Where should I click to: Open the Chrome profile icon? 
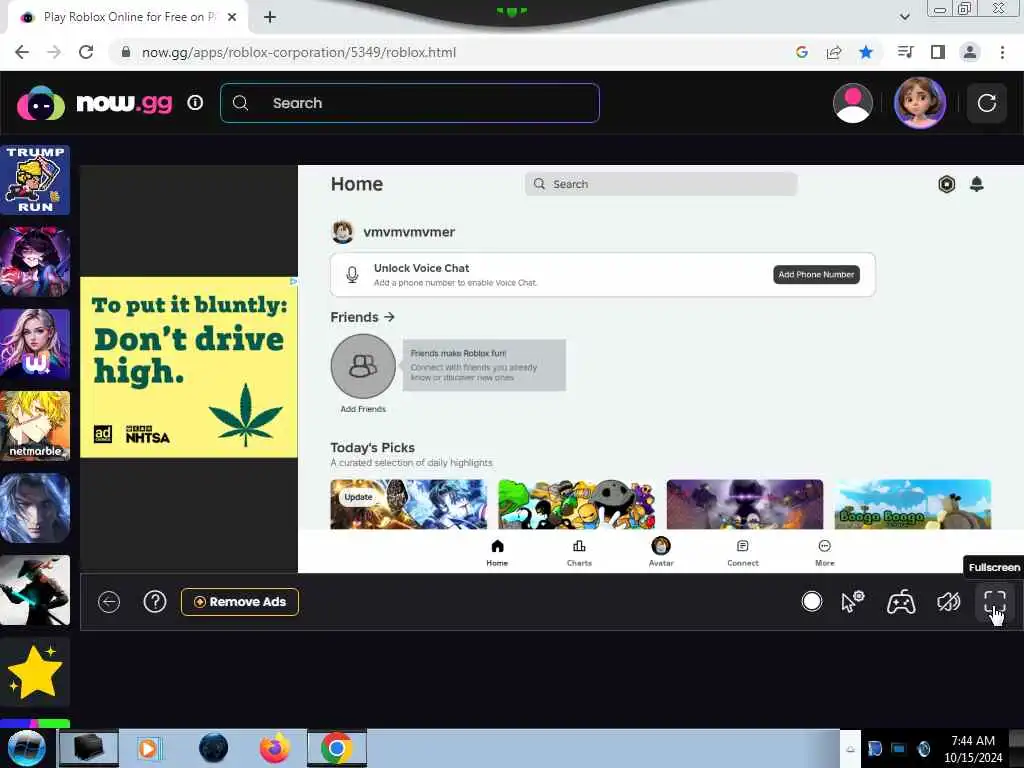[970, 52]
